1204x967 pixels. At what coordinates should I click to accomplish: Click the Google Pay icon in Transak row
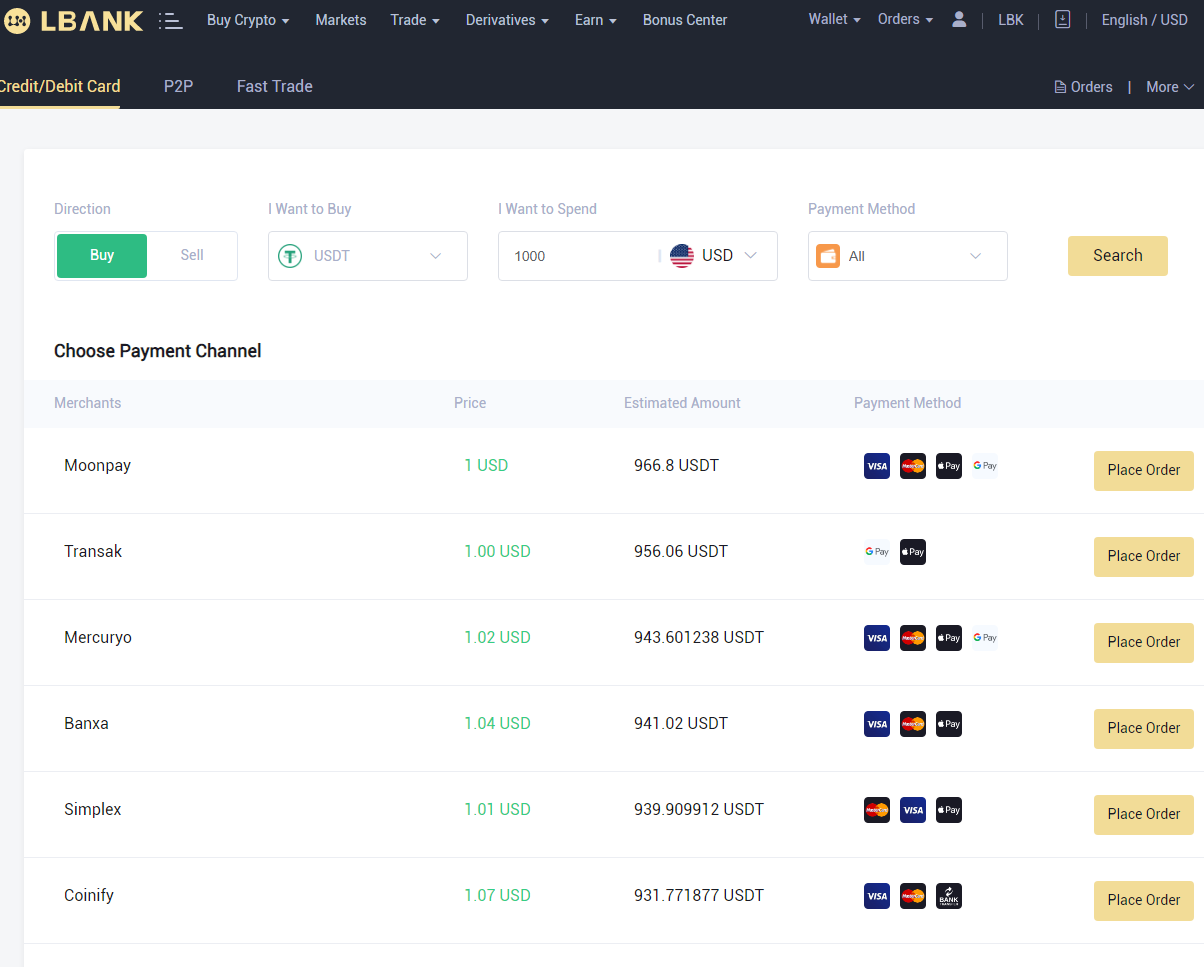[x=877, y=552]
